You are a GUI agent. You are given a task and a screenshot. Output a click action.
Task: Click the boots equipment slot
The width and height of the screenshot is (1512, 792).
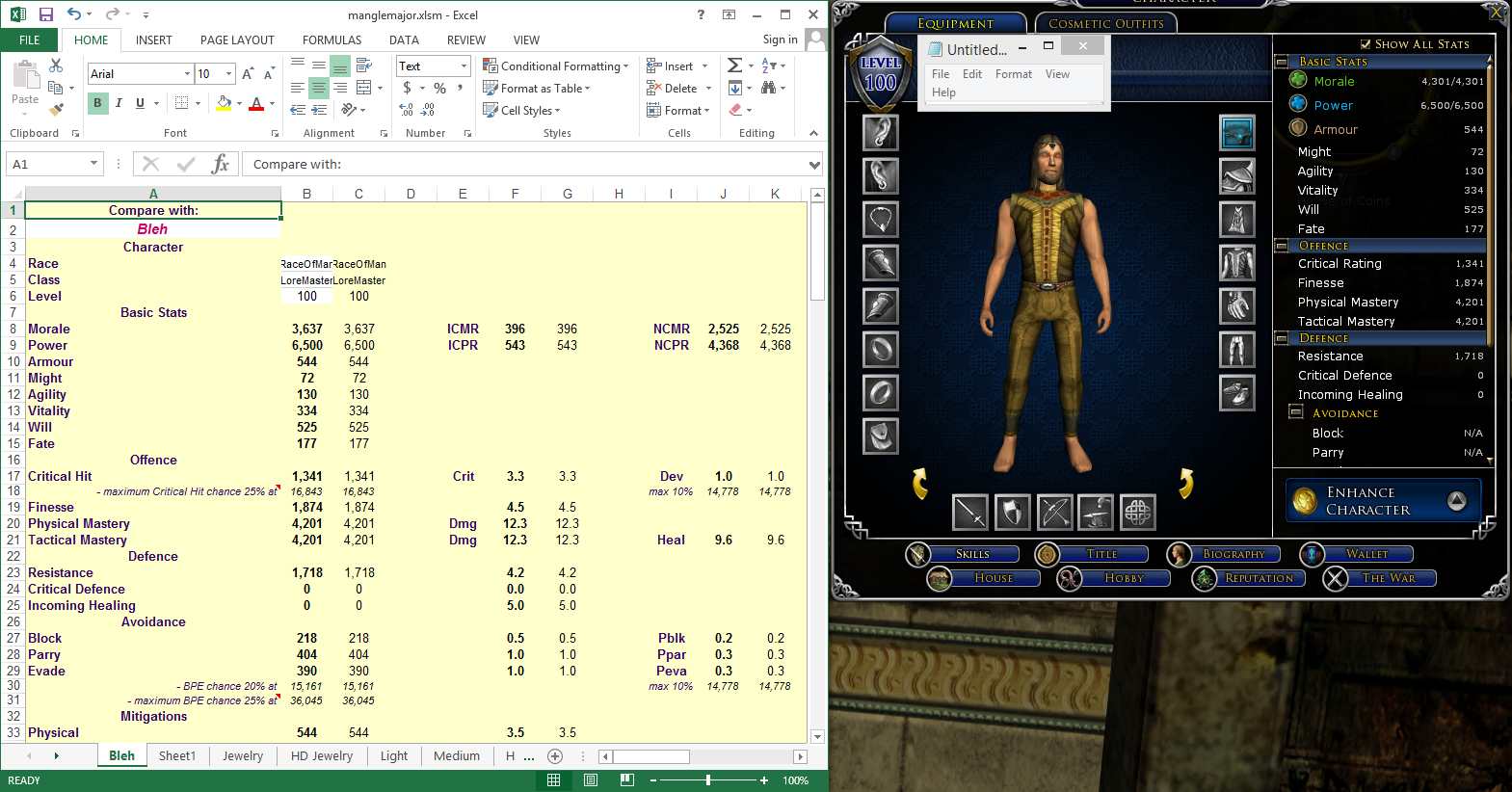click(x=1237, y=392)
